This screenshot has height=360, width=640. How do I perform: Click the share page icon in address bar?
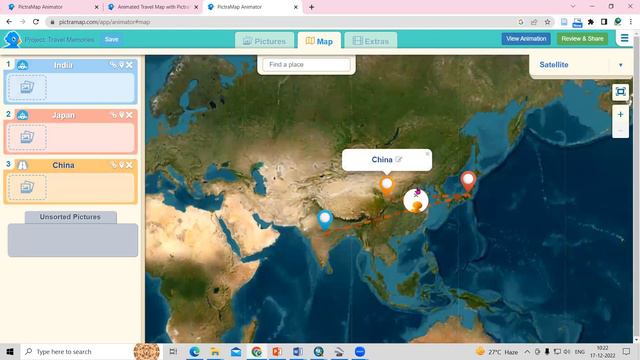tap(534, 22)
